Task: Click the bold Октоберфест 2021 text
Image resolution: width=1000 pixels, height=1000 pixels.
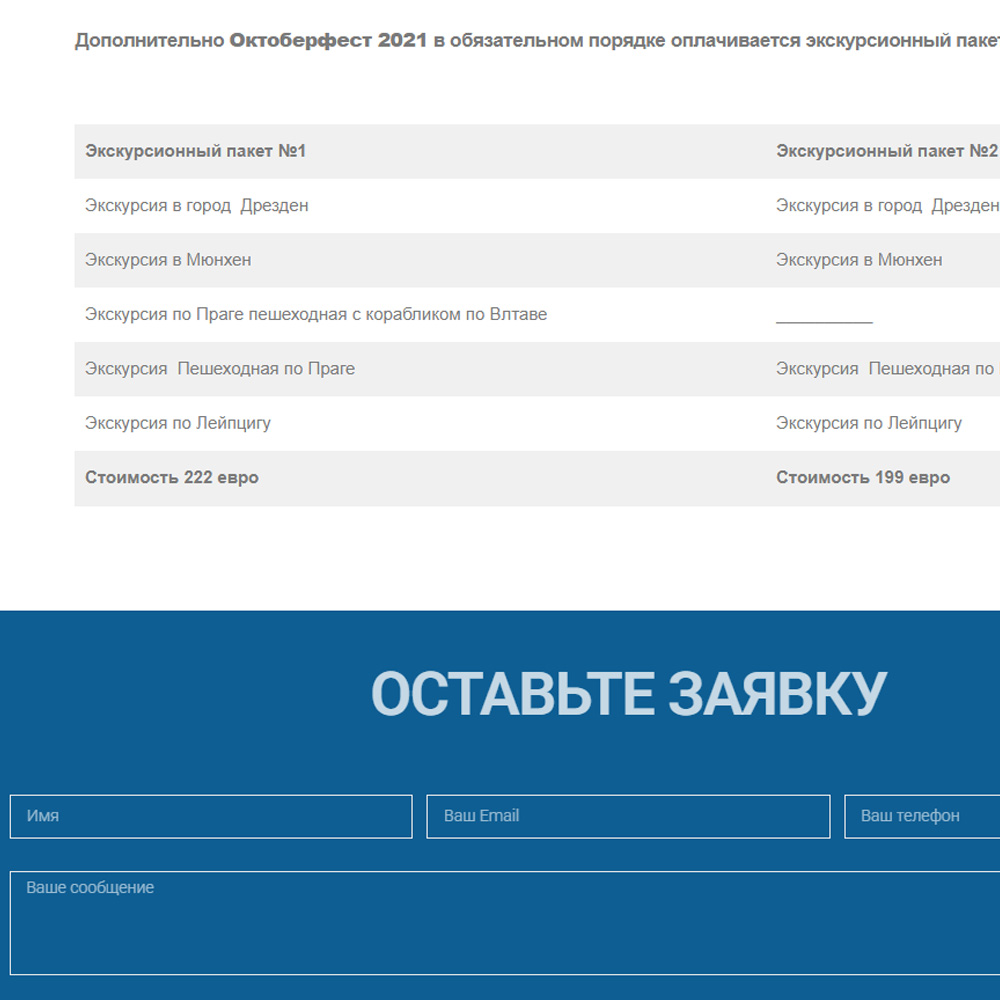Action: pos(328,41)
